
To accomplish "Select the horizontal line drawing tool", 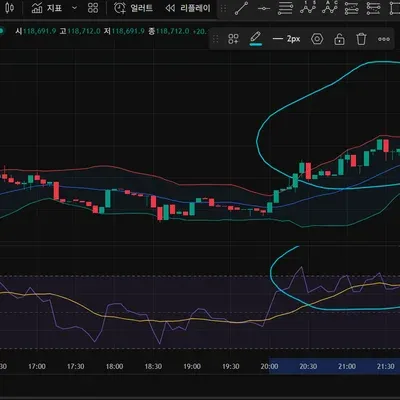I will point(264,8).
